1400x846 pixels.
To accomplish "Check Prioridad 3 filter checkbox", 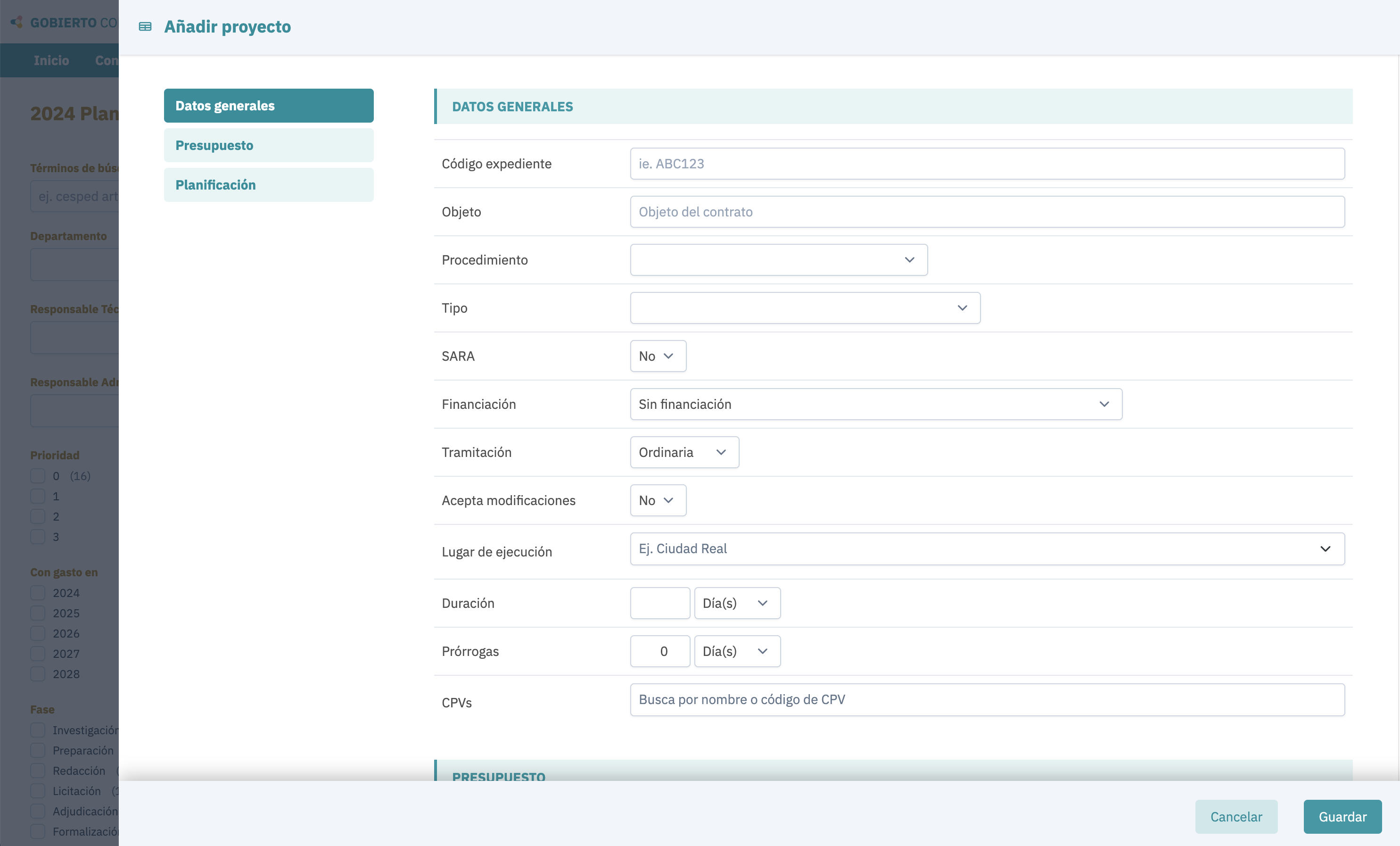I will click(x=38, y=537).
